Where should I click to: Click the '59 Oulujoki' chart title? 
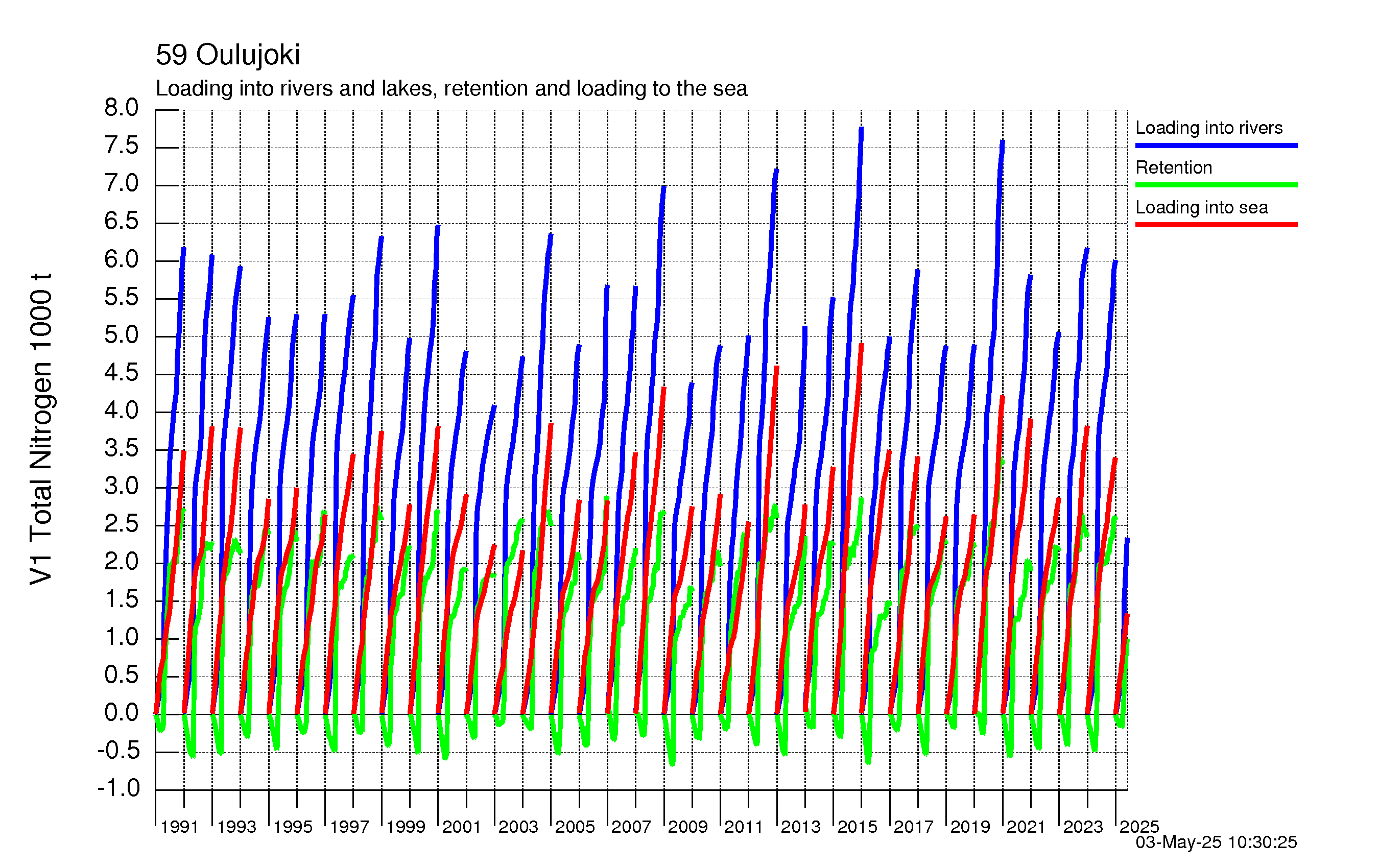tap(227, 55)
